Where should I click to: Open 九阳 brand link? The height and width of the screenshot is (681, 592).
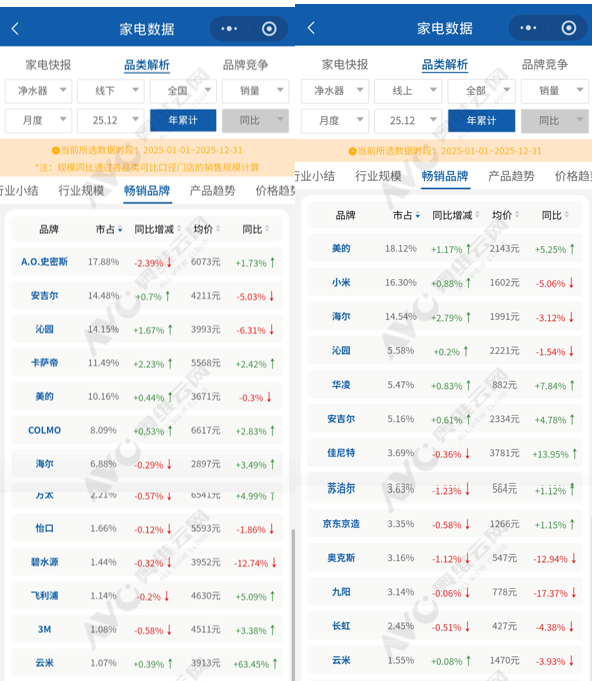(341, 592)
